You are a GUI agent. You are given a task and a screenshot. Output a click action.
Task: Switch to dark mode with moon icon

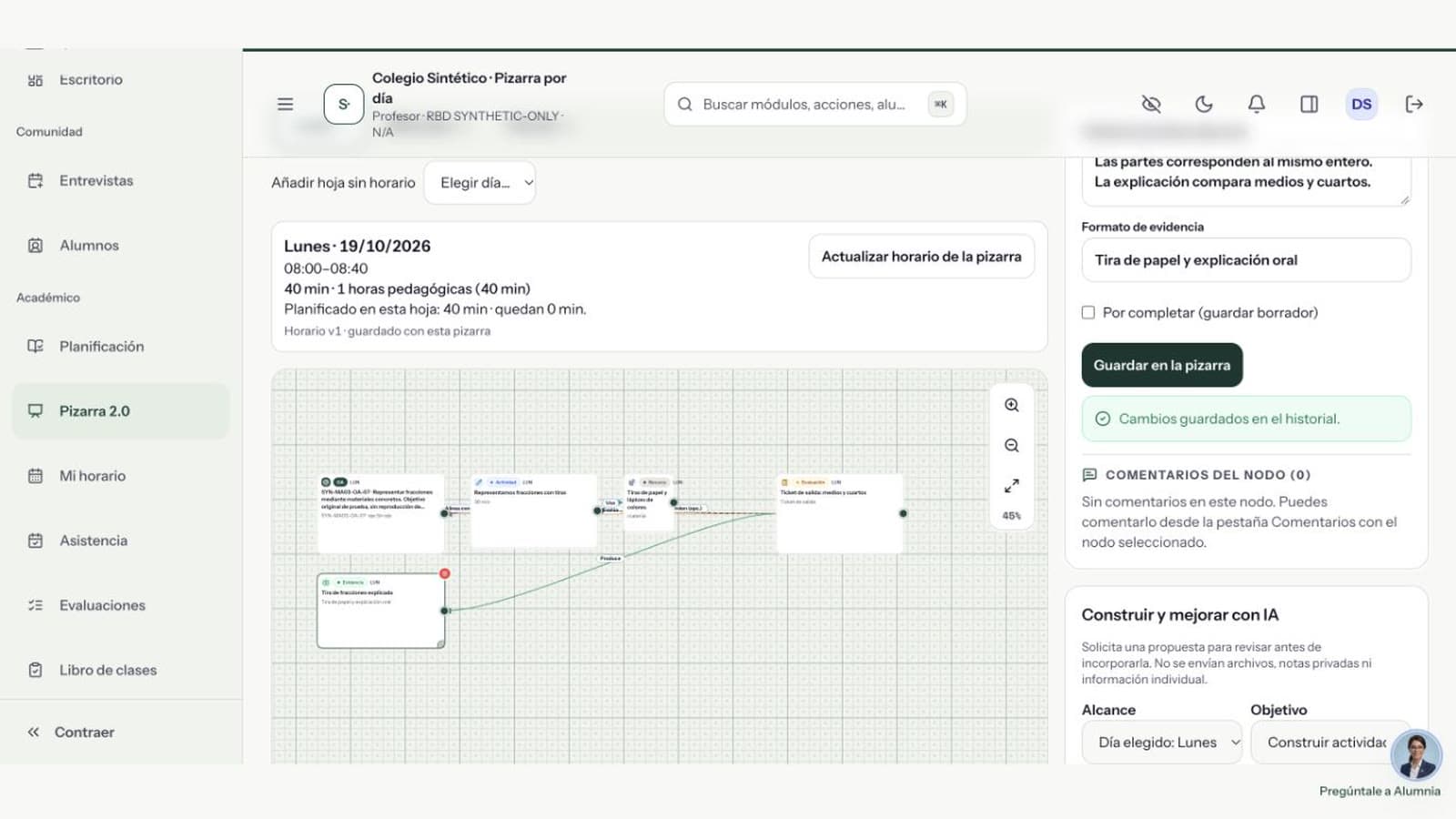[1204, 104]
